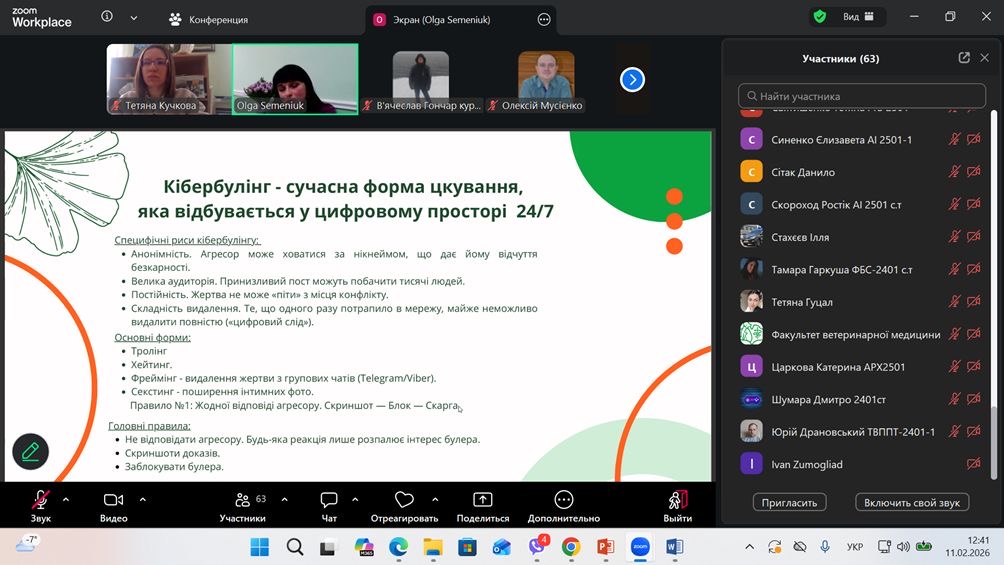Click the Invite button
The height and width of the screenshot is (565, 1004).
789,502
